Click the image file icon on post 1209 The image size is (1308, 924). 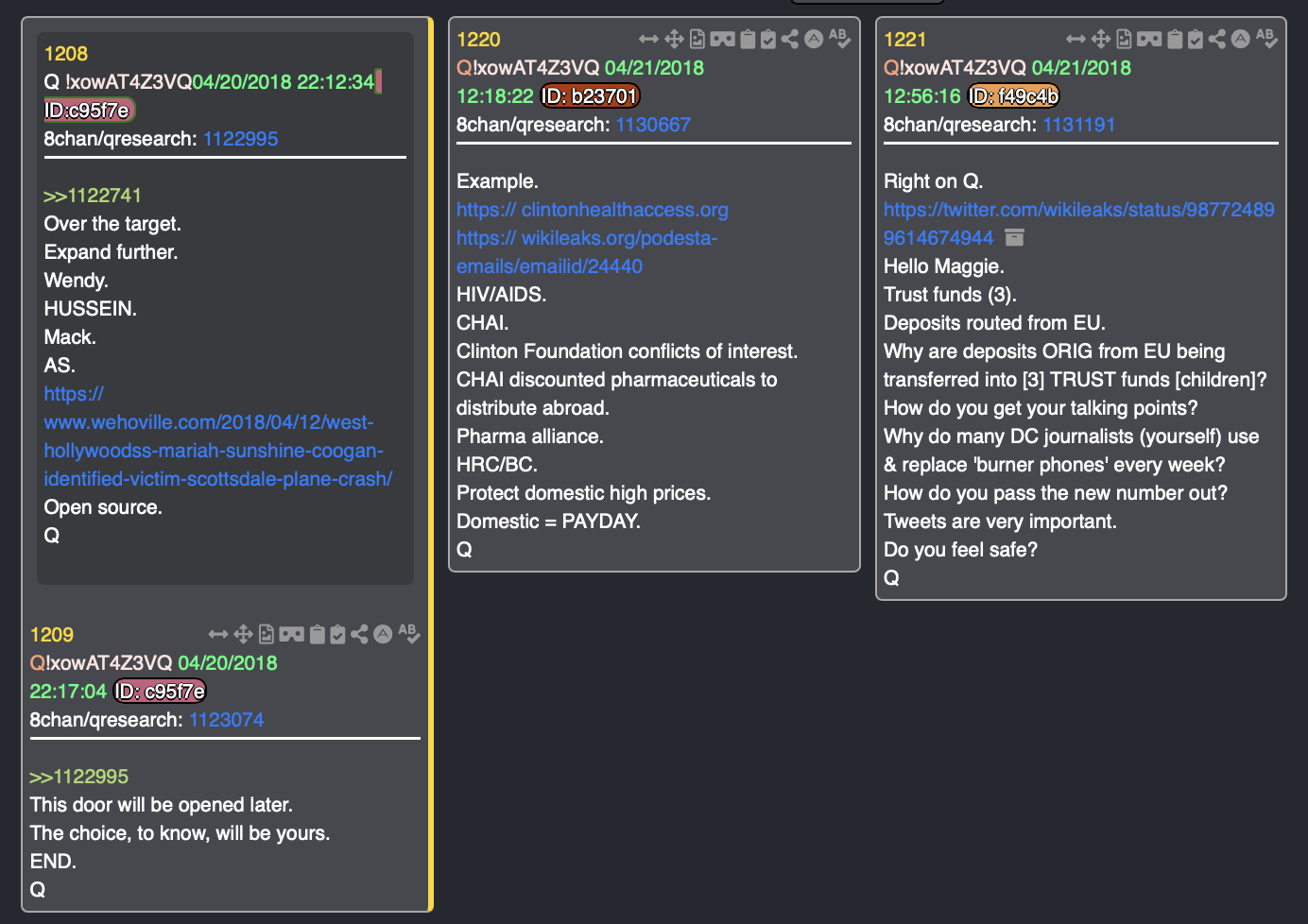[267, 634]
